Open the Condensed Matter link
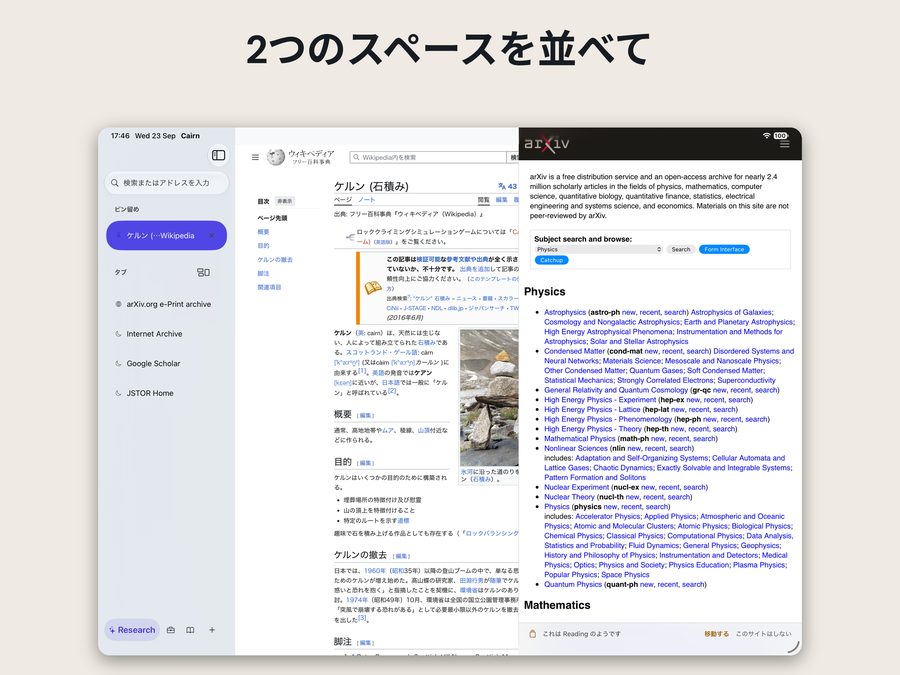Viewport: 900px width, 675px height. point(575,351)
